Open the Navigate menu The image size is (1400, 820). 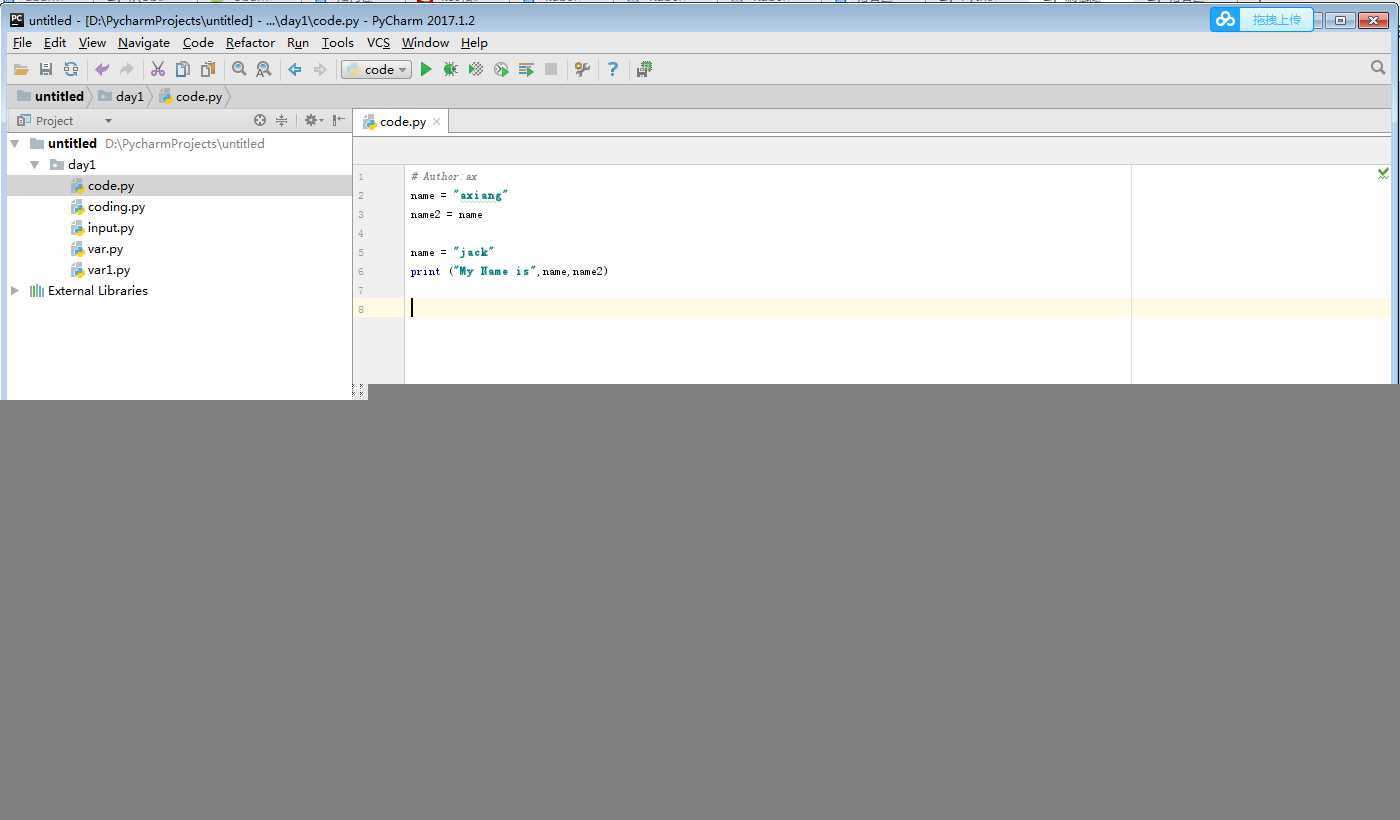click(144, 43)
